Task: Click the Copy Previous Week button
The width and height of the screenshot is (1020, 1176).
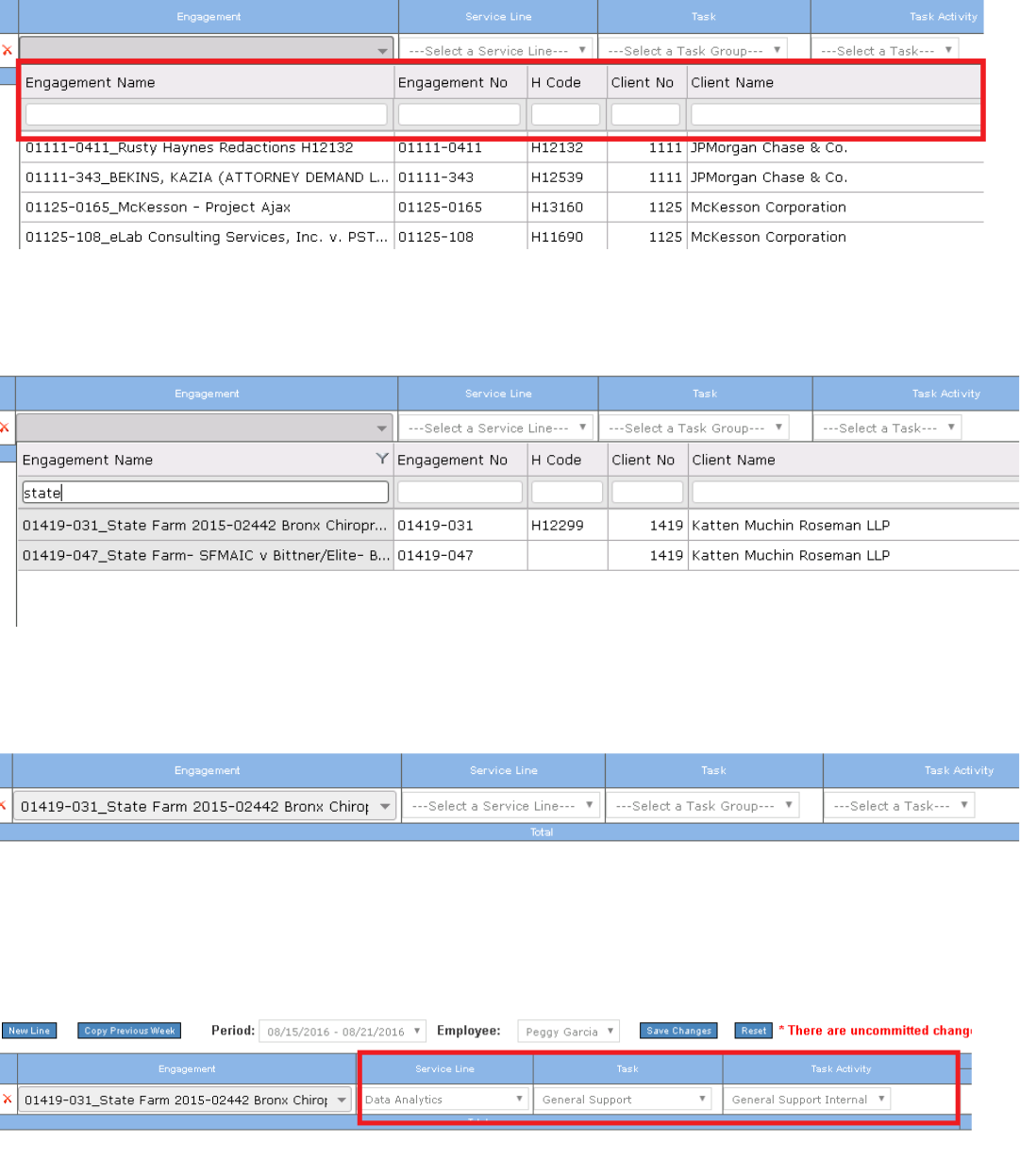Action: pos(129,1031)
